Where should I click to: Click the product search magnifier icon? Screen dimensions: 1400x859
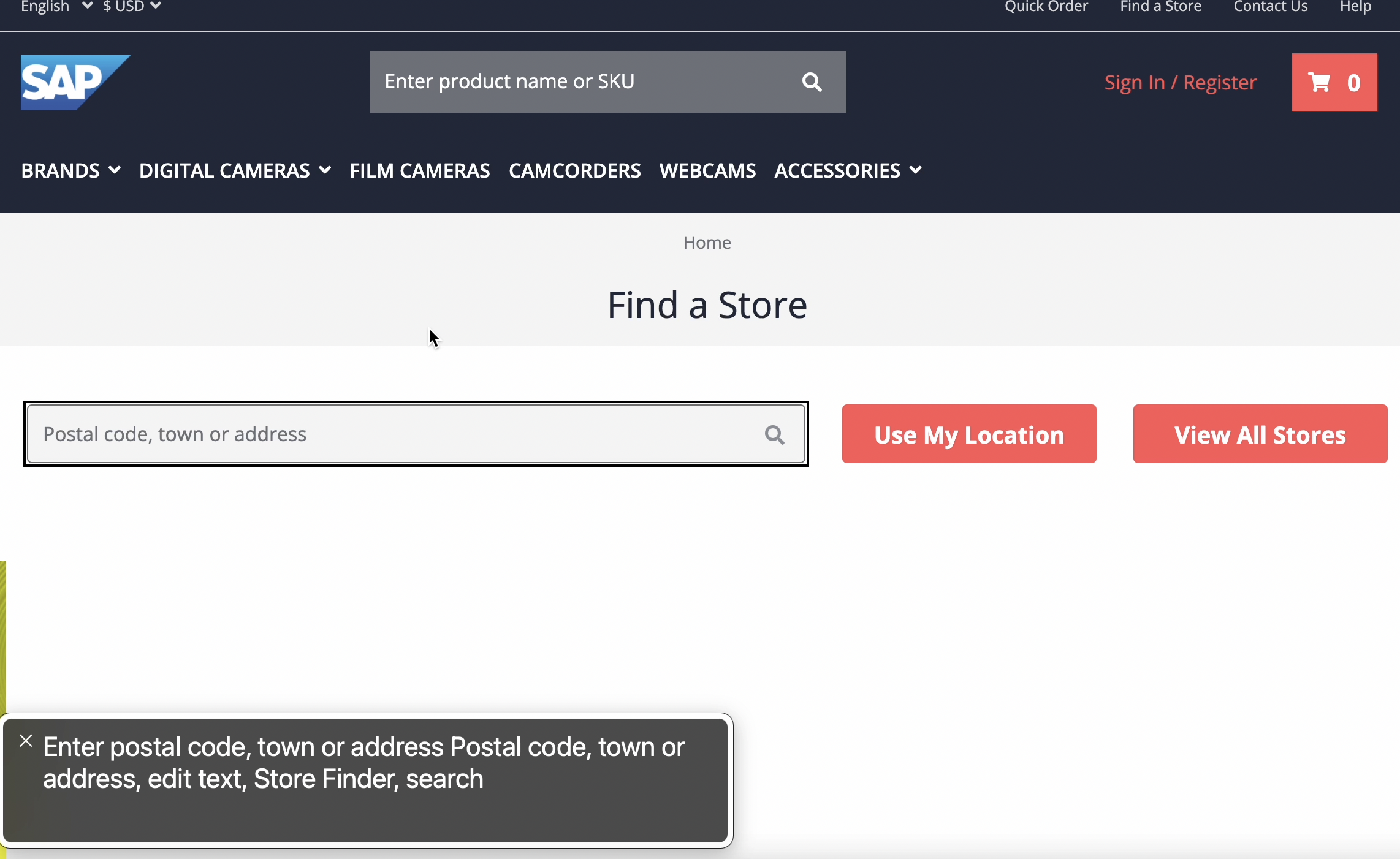[812, 82]
